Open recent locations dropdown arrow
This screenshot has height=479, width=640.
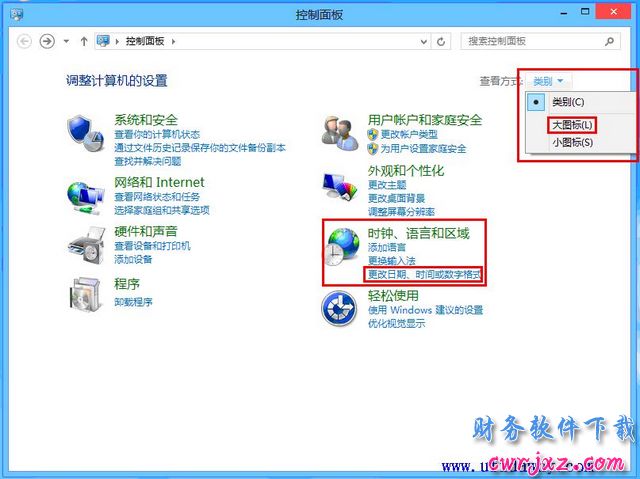(66, 41)
